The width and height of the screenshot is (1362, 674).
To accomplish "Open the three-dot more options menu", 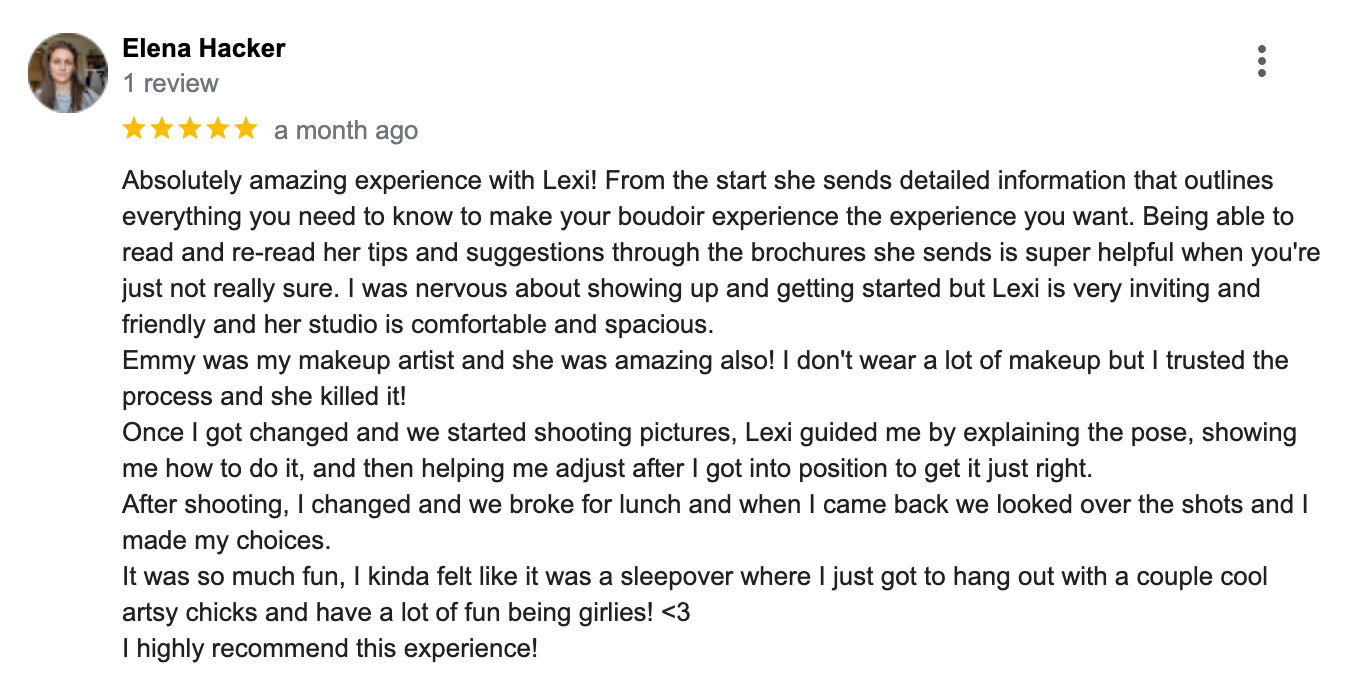I will [x=1262, y=61].
